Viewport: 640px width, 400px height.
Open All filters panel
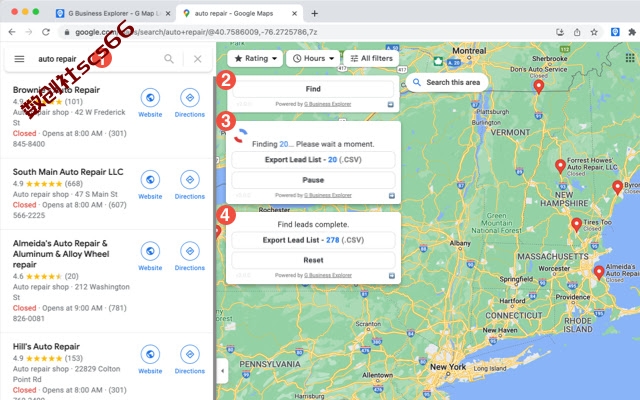371,58
